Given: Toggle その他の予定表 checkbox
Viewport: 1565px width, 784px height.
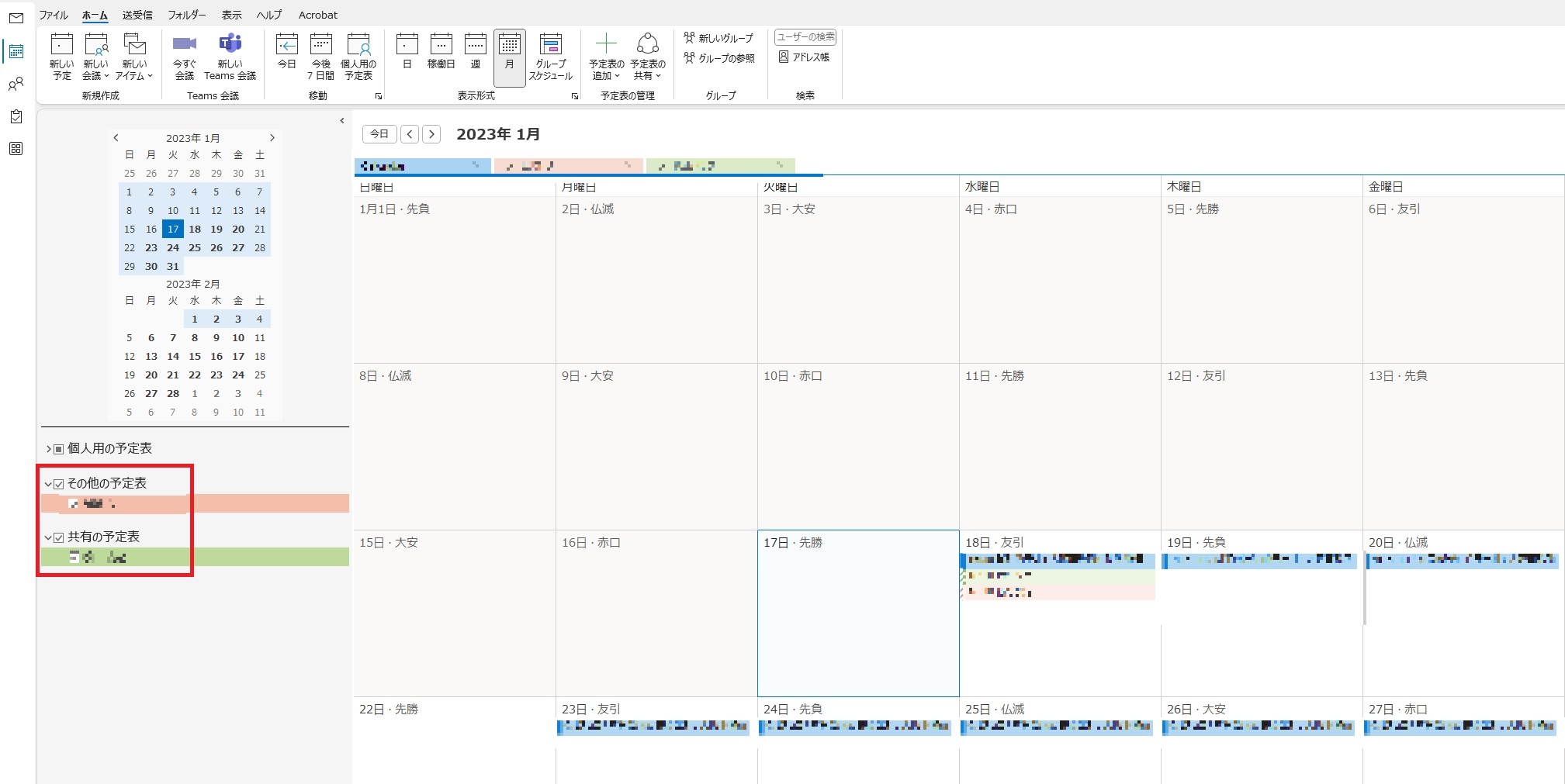Looking at the screenshot, I should click(x=59, y=484).
